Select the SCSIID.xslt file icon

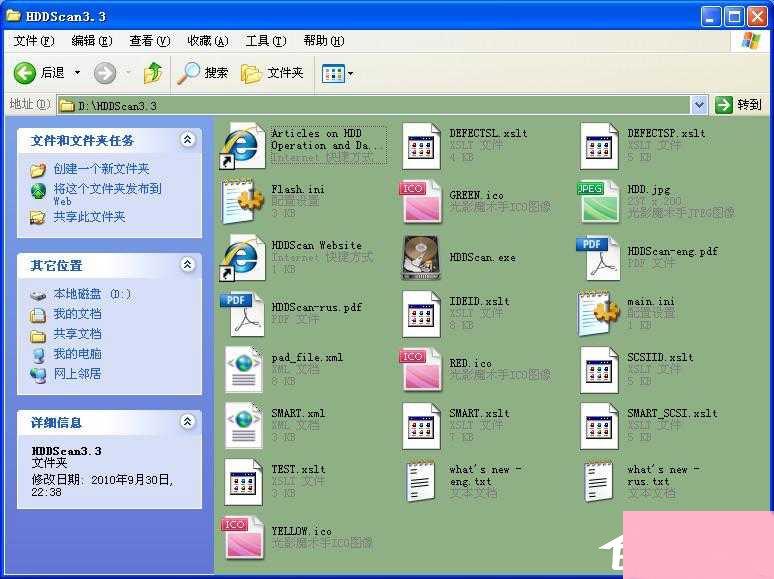click(599, 370)
